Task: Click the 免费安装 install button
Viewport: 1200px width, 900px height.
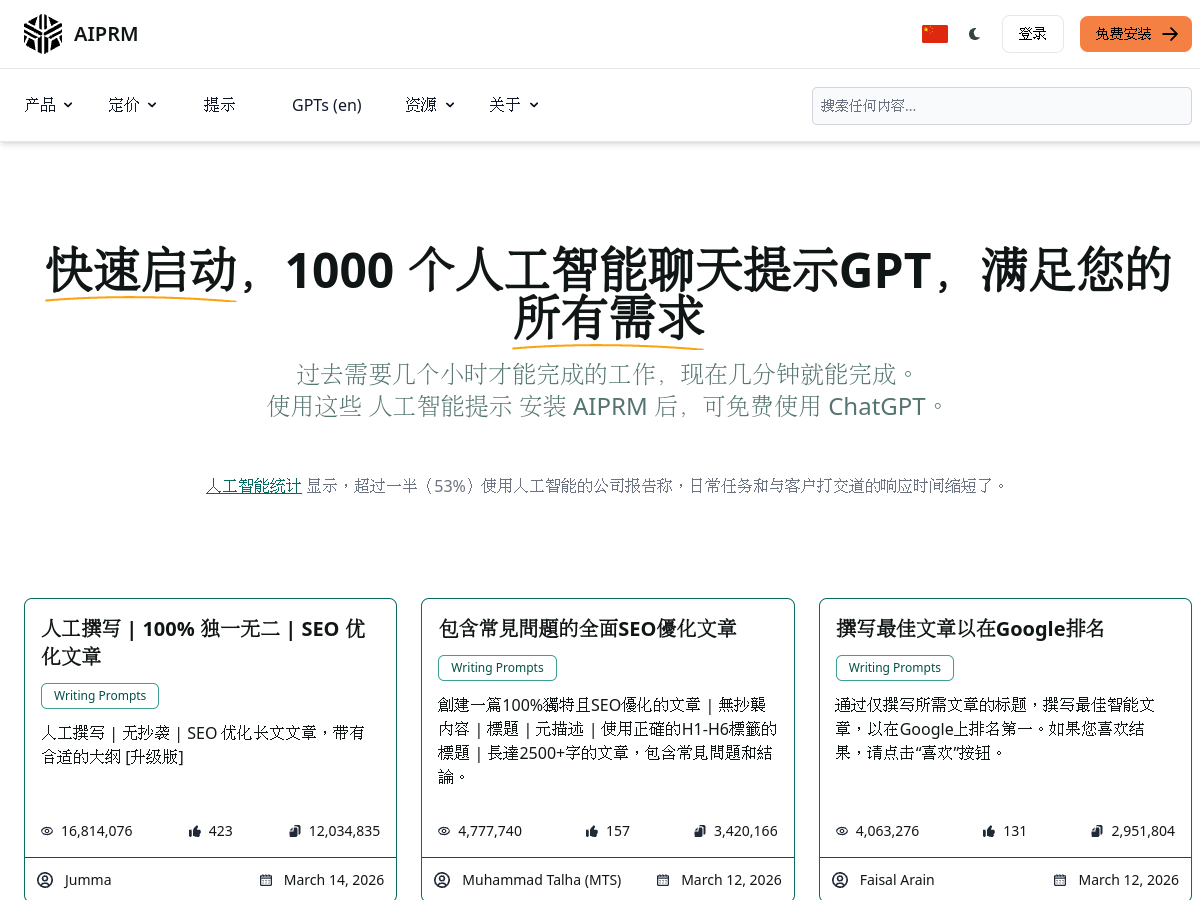Action: [1136, 34]
